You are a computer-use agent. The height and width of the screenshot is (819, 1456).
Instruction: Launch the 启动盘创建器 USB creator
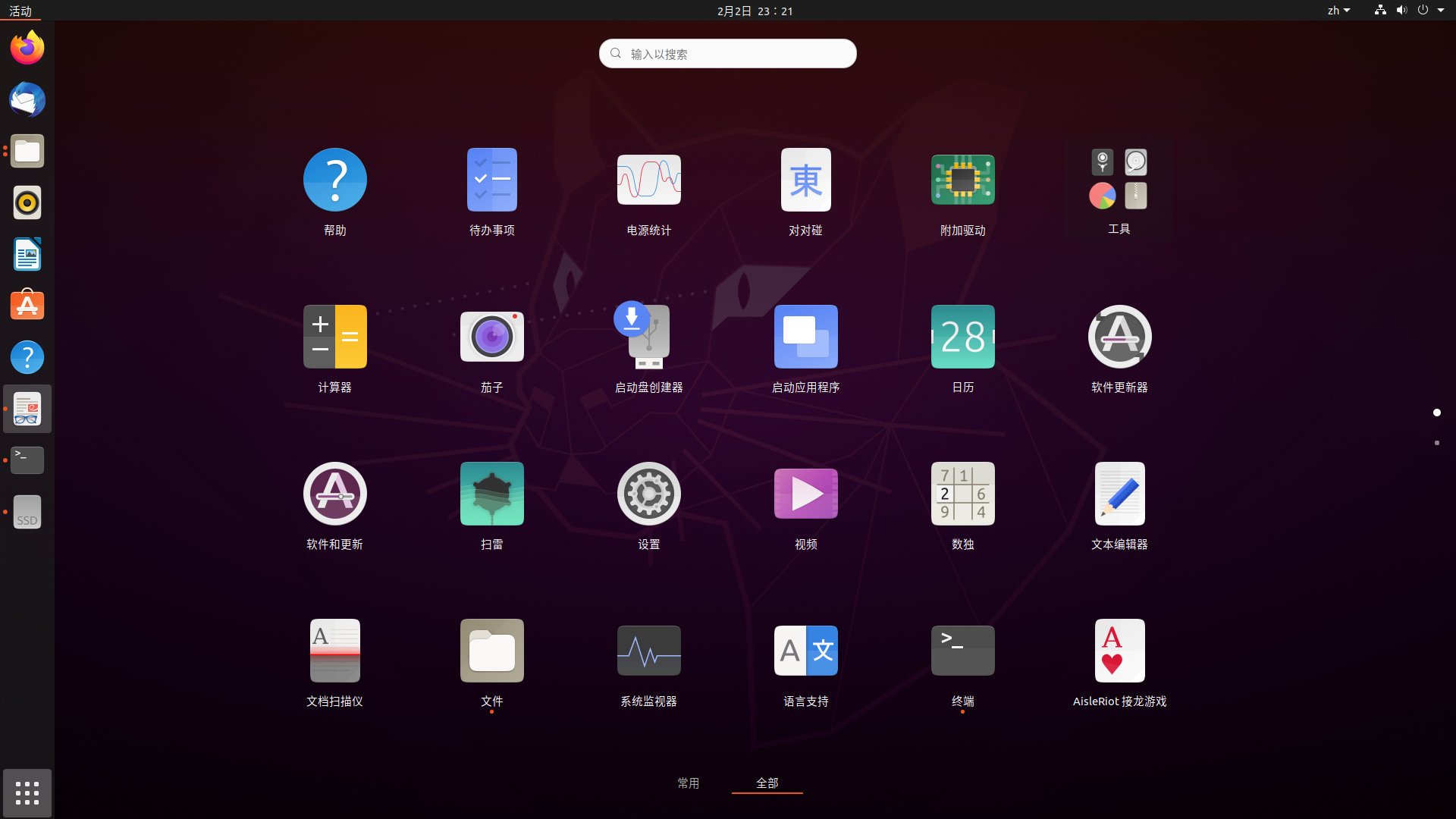point(648,337)
